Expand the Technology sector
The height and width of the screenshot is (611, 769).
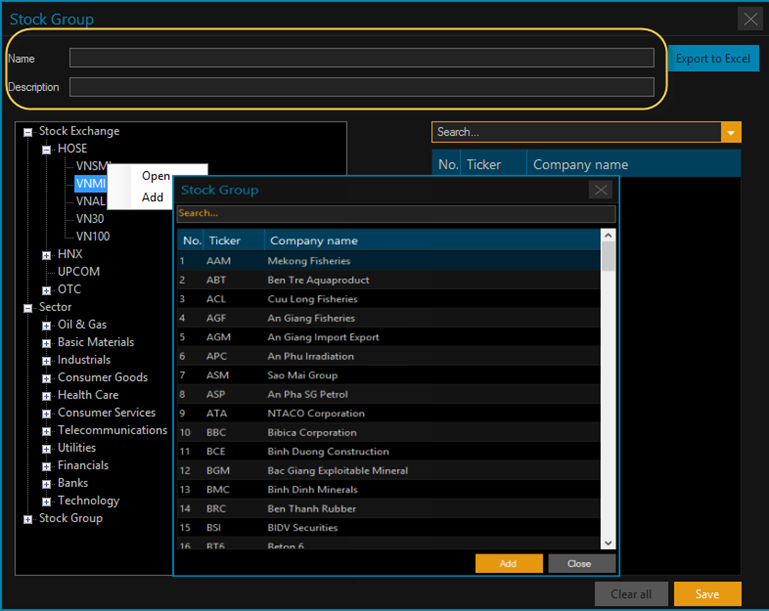click(47, 502)
